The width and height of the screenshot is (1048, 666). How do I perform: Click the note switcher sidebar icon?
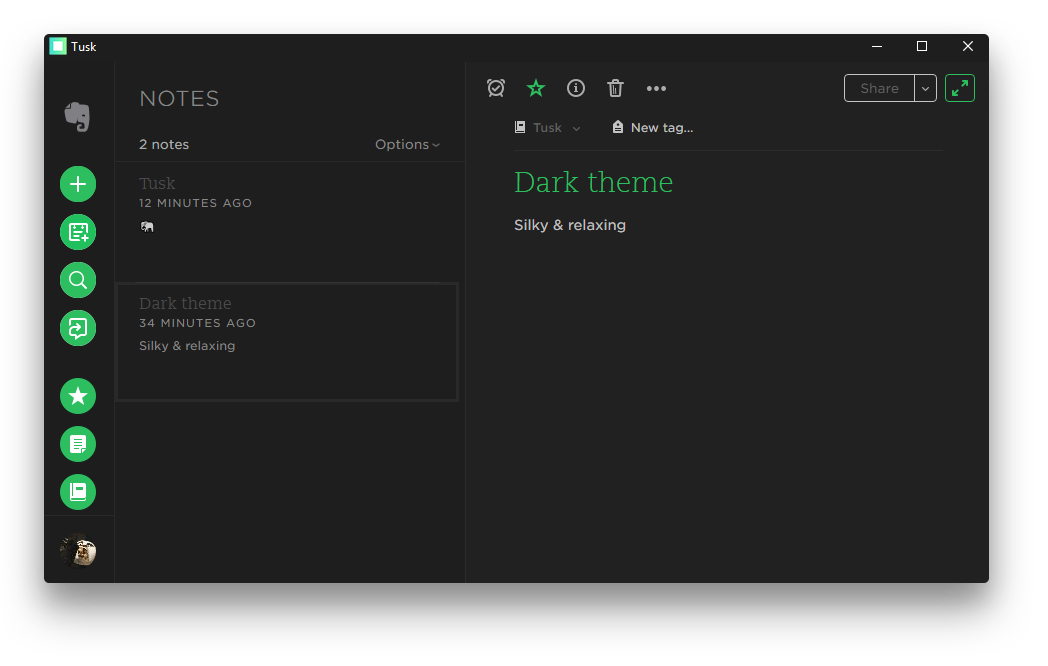78,328
